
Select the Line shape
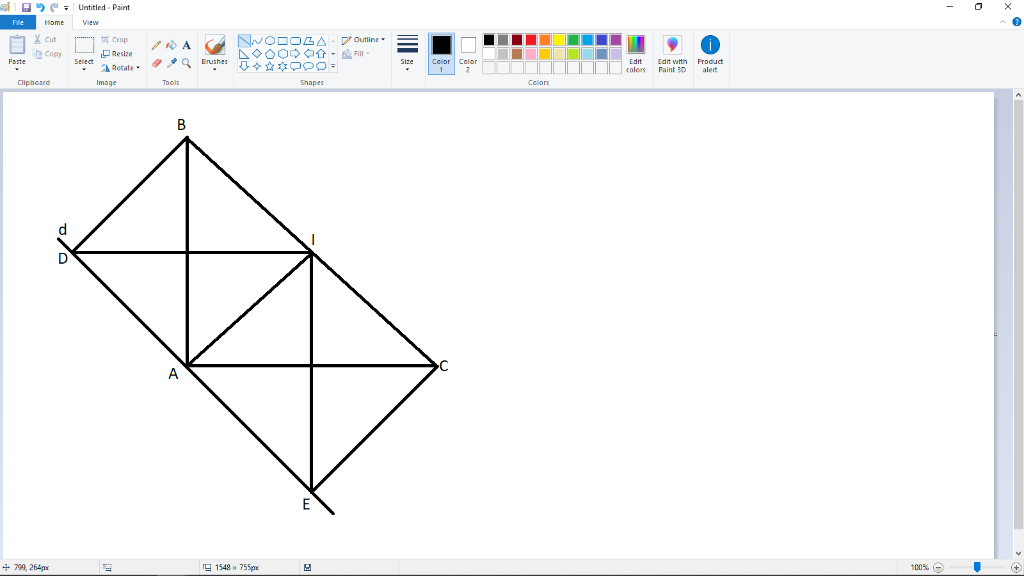click(x=244, y=40)
